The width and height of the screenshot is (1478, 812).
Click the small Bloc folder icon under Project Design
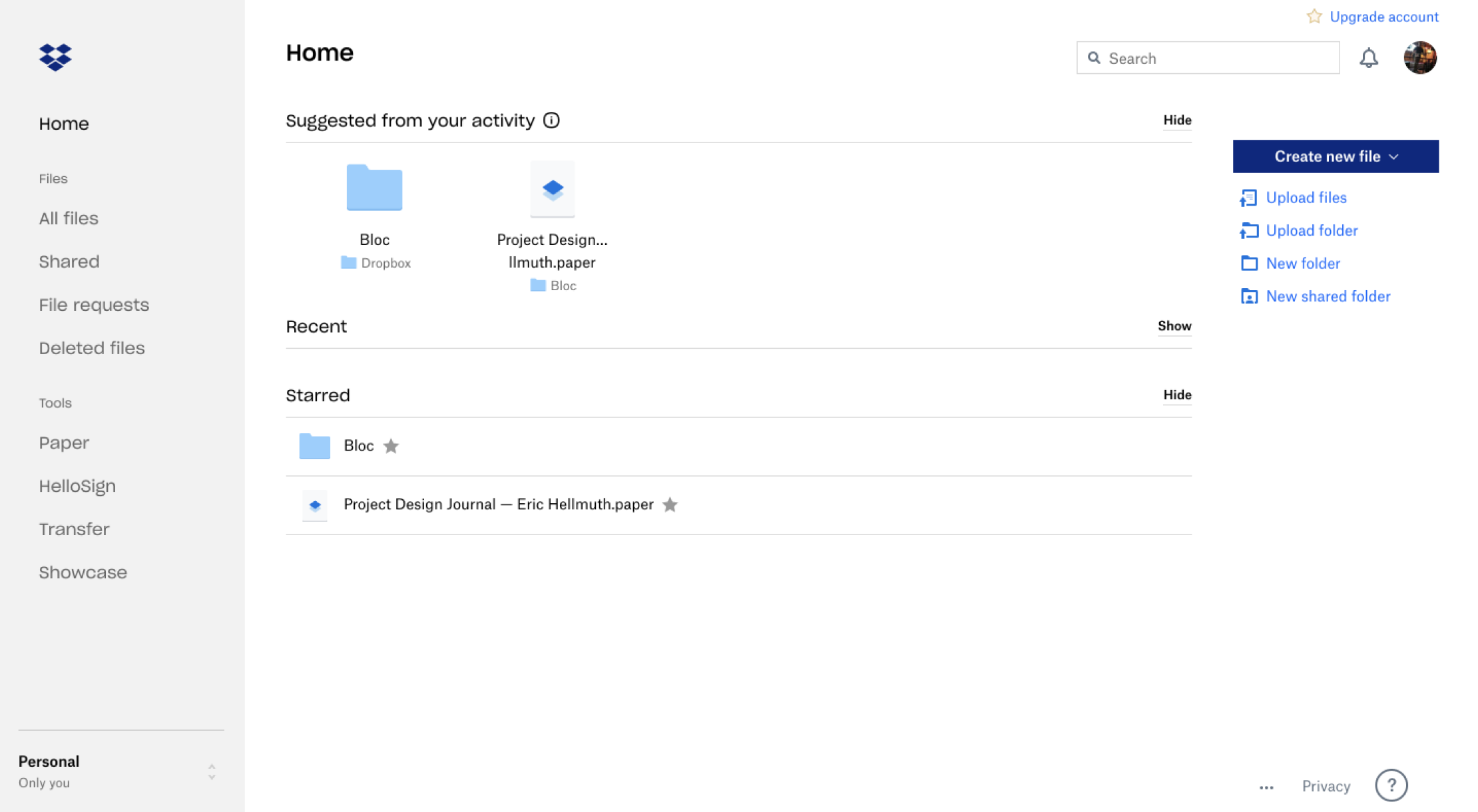[538, 286]
